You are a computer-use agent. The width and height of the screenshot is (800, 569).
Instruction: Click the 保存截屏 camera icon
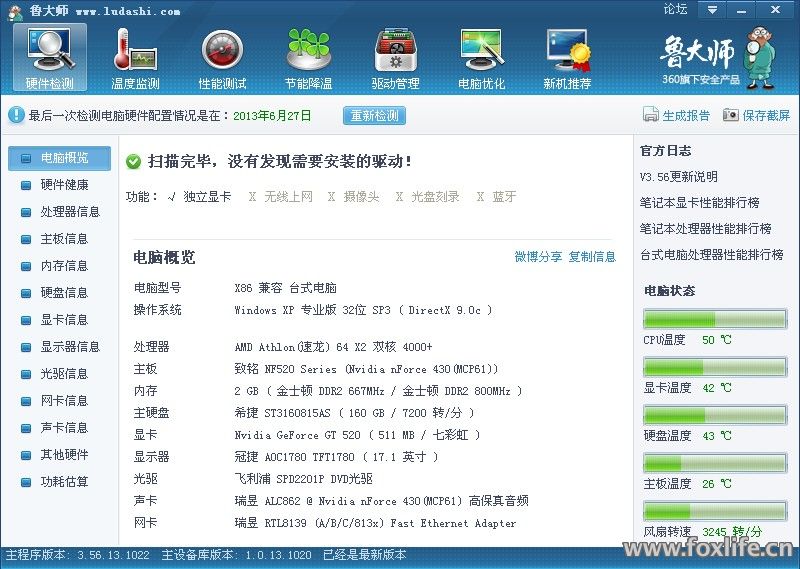pos(731,115)
